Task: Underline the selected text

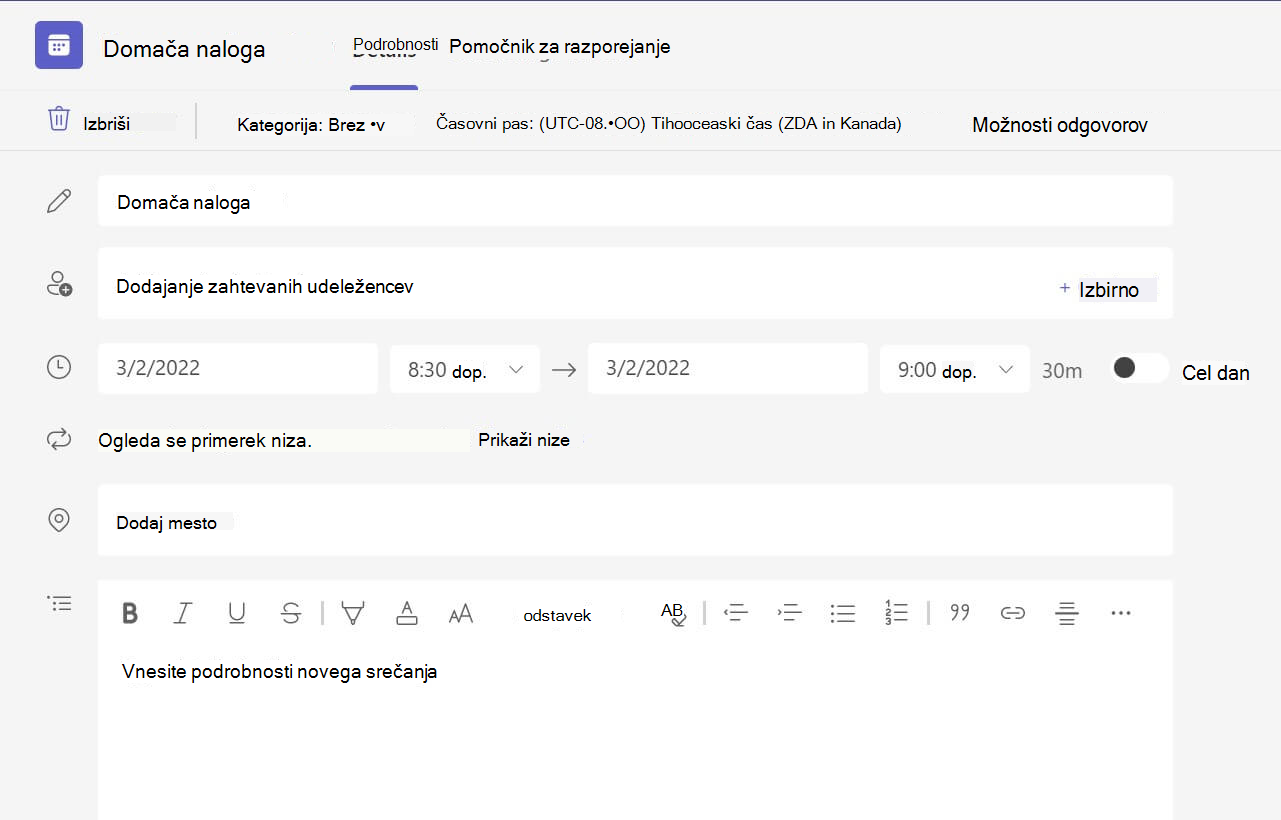Action: pyautogui.click(x=237, y=613)
